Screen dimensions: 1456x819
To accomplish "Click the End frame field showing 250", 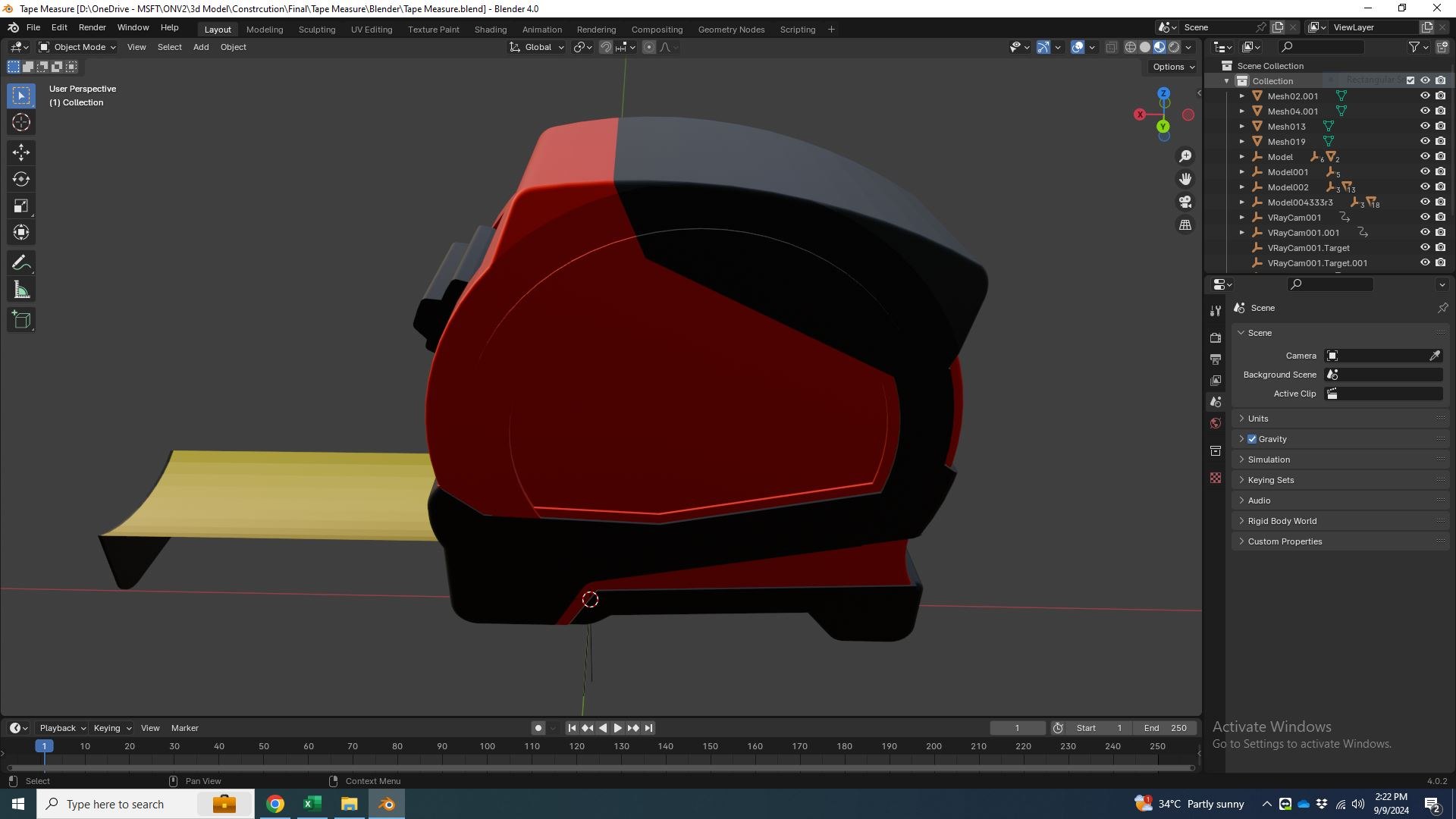I will click(x=1166, y=728).
